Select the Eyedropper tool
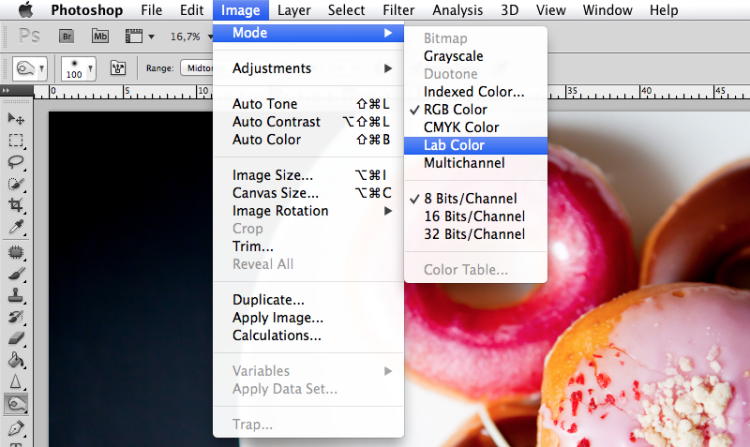750x447 pixels. 16,227
